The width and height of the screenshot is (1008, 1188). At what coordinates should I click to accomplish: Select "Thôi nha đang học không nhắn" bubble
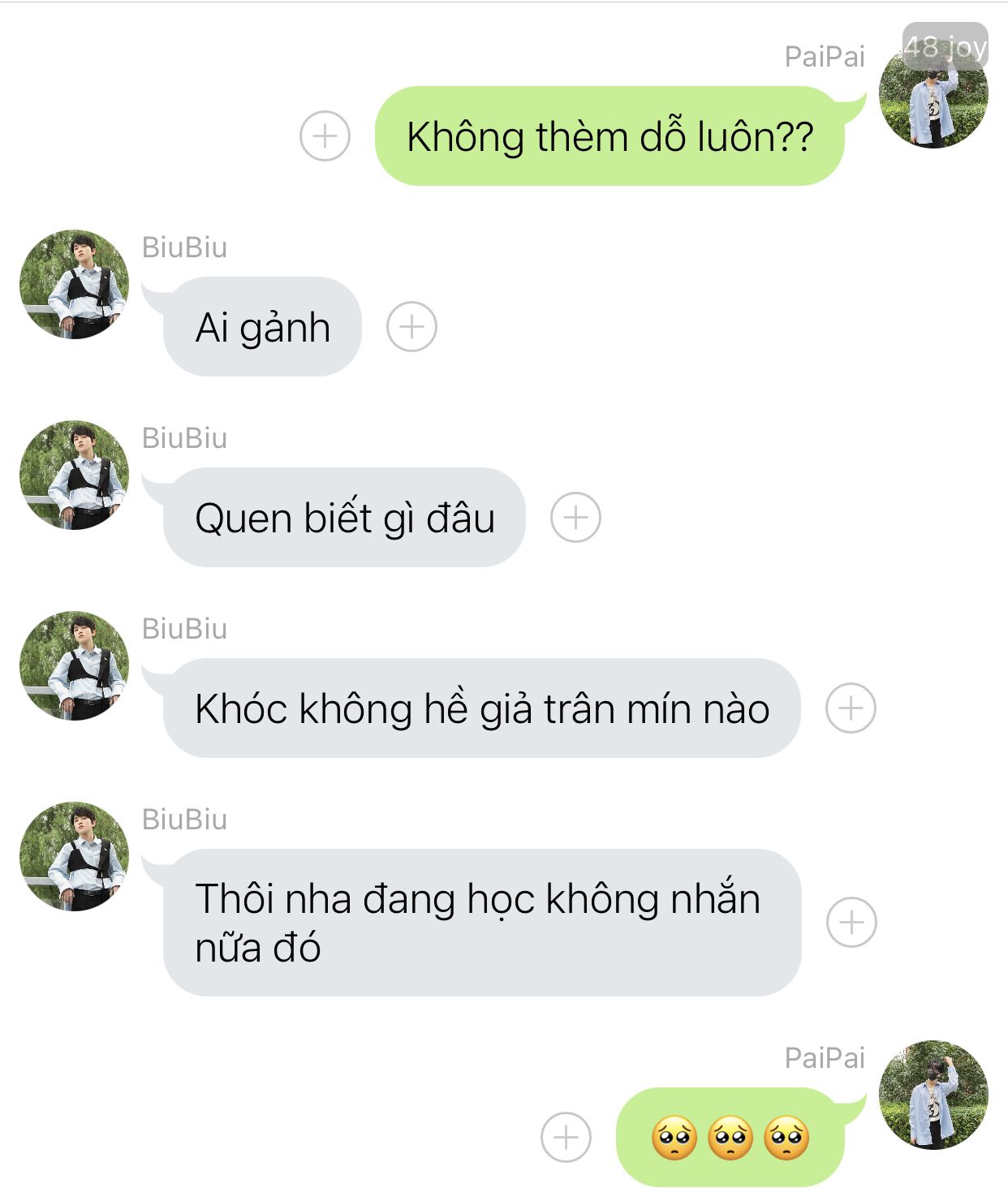tap(482, 923)
